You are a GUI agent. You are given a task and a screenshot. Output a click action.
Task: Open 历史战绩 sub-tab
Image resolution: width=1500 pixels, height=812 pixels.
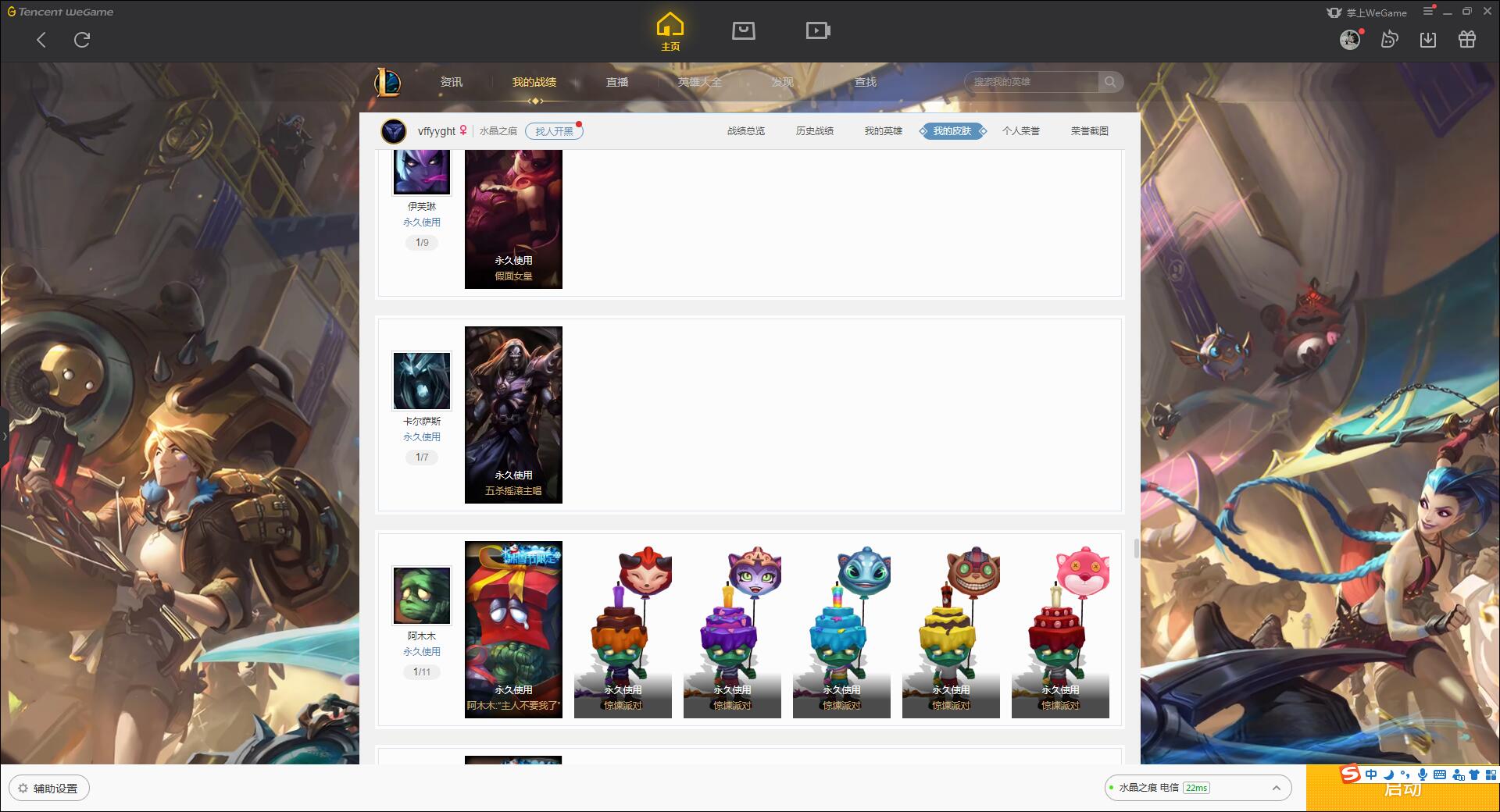[815, 131]
